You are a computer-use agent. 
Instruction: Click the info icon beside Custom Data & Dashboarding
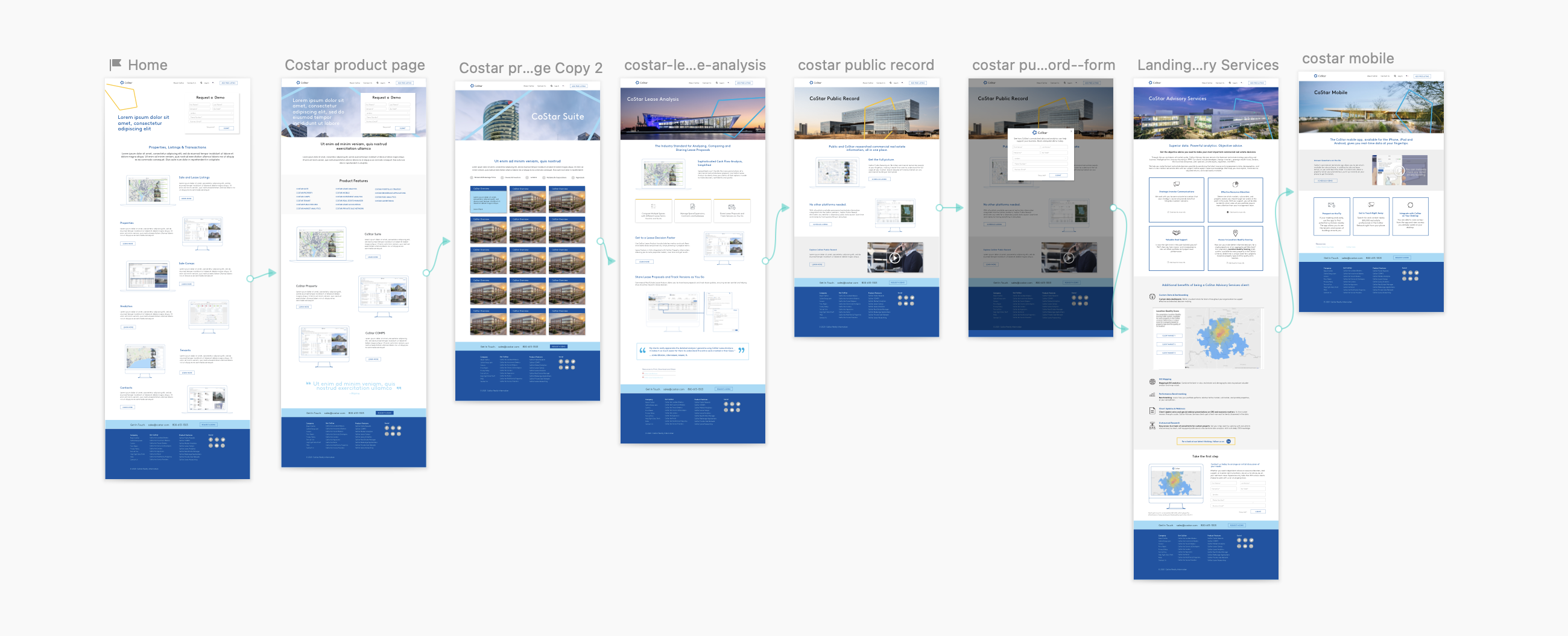tap(1152, 297)
